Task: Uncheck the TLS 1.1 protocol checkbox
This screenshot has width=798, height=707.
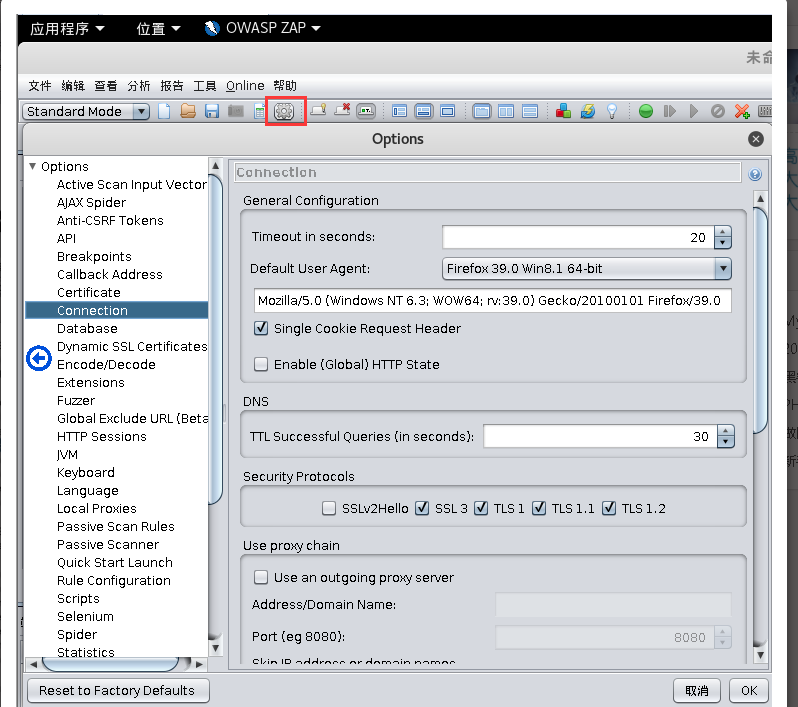Action: click(x=539, y=508)
